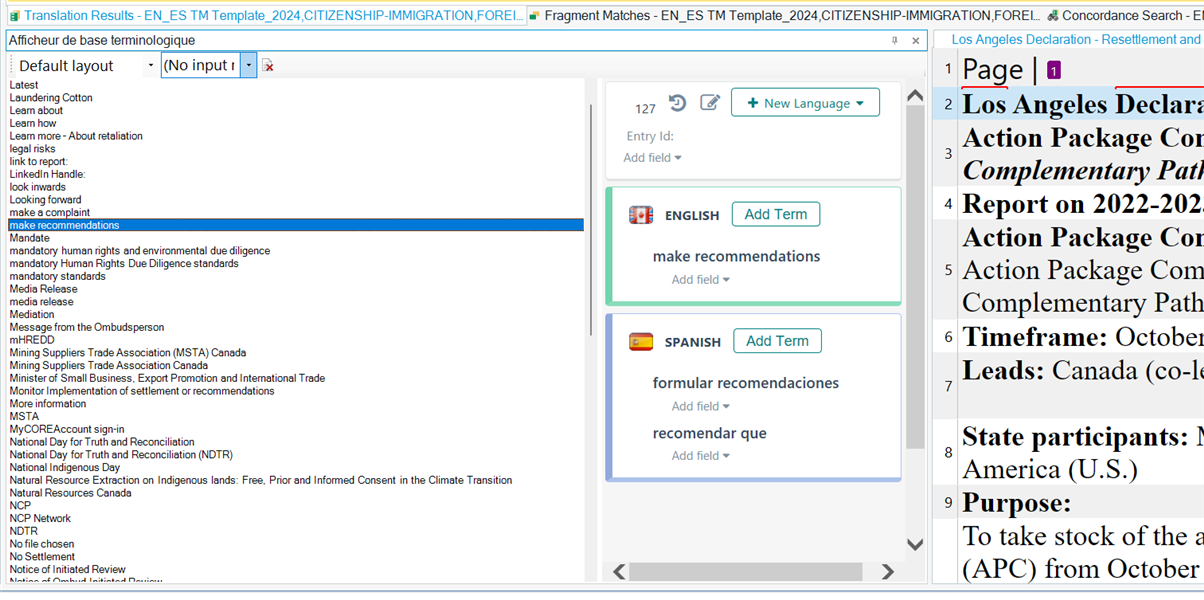Viewport: 1204px width, 600px height.
Task: Click the red X reset filter icon
Action: click(x=267, y=66)
